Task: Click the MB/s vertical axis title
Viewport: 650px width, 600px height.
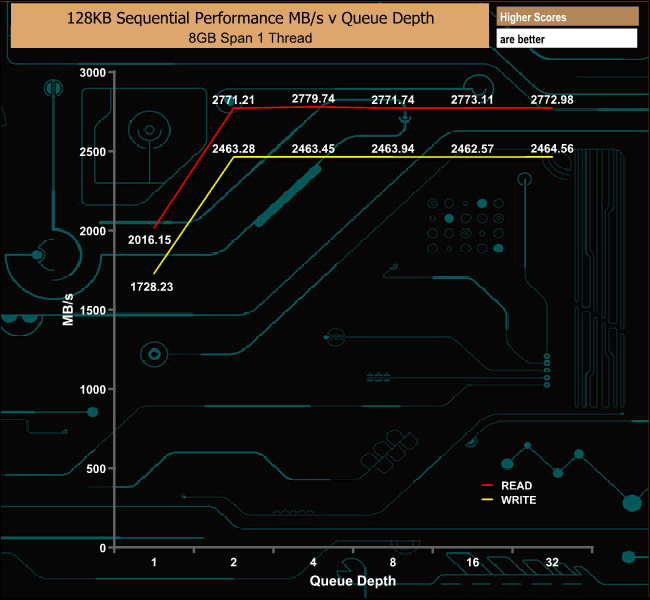Action: (x=68, y=309)
